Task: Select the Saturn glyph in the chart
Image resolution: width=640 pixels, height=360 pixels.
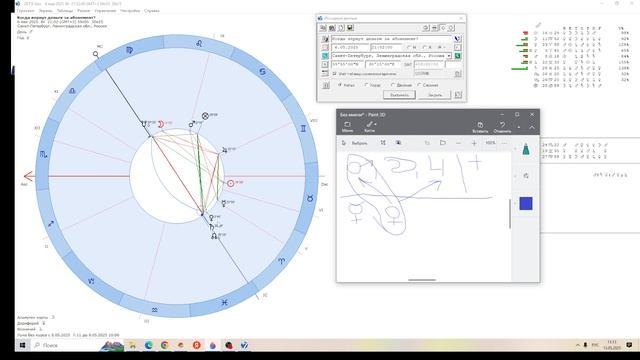Action: (x=212, y=227)
